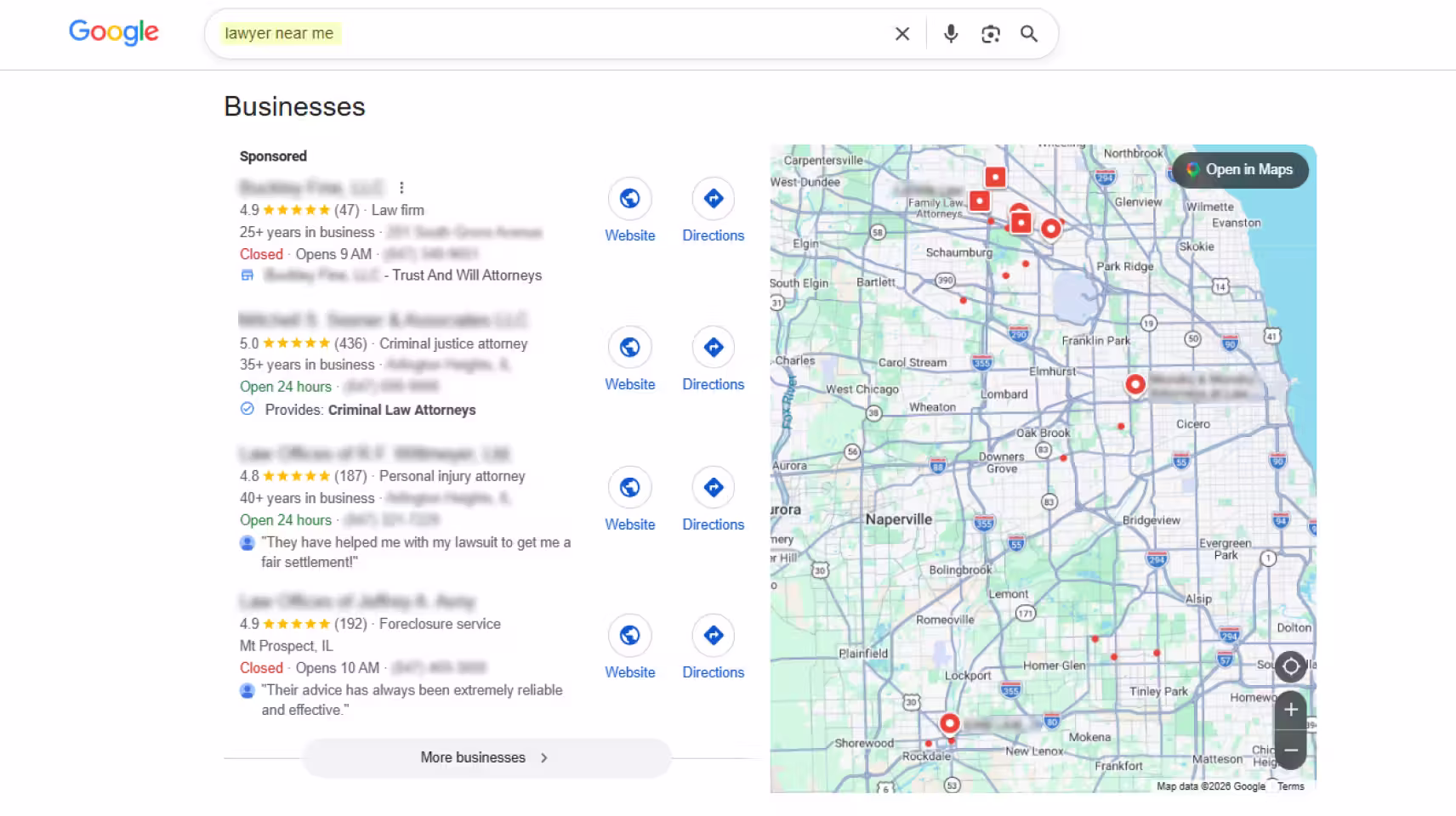Open the Terms link on the map
Image resolution: width=1456 pixels, height=816 pixels.
[x=1290, y=786]
